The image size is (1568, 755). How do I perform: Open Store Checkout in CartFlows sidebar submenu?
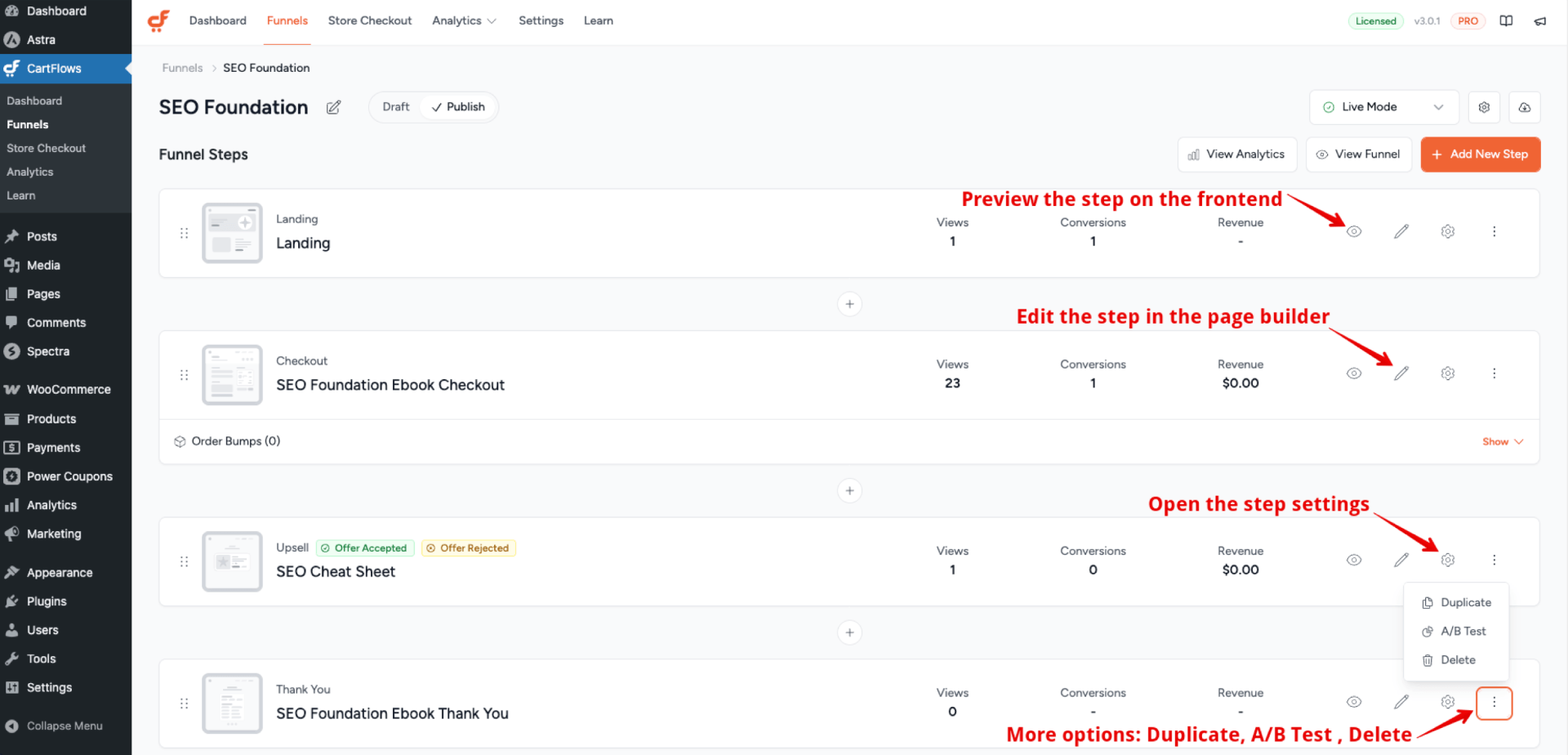(x=47, y=148)
